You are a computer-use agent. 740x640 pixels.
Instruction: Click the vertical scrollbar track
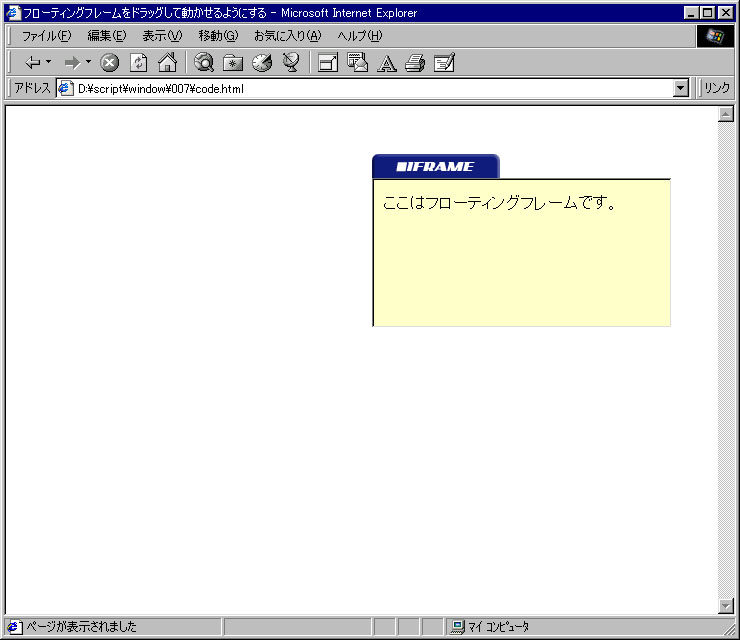click(726, 360)
